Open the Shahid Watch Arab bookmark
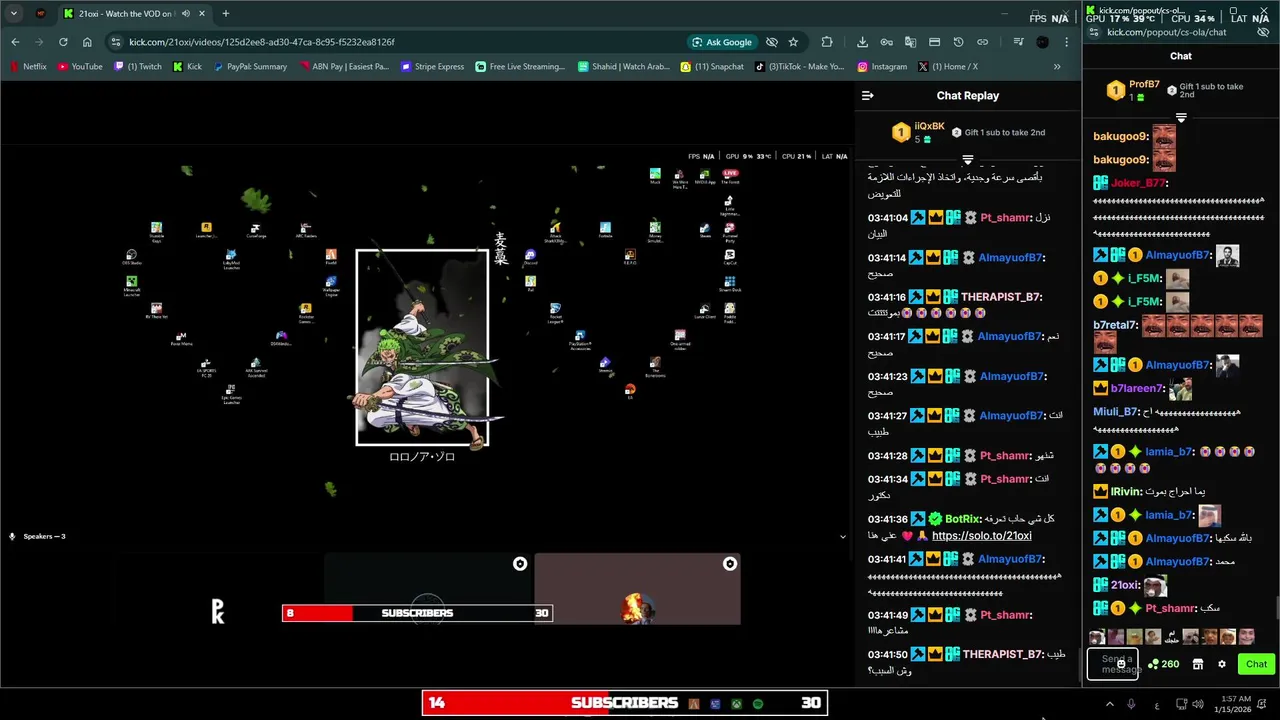This screenshot has height=720, width=1280. tap(624, 67)
